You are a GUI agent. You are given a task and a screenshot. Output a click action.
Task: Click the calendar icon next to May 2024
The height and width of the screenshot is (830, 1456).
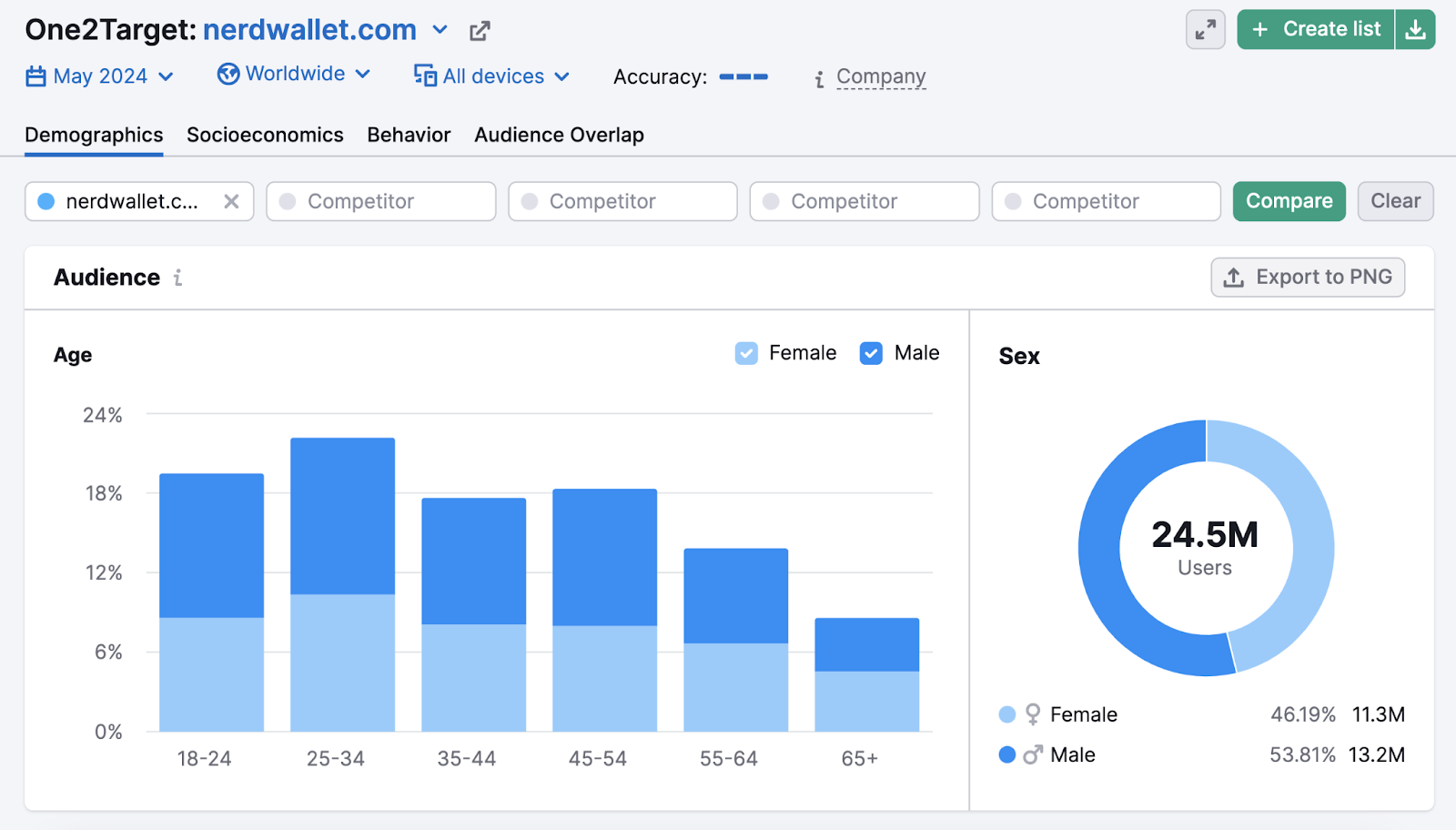(35, 76)
